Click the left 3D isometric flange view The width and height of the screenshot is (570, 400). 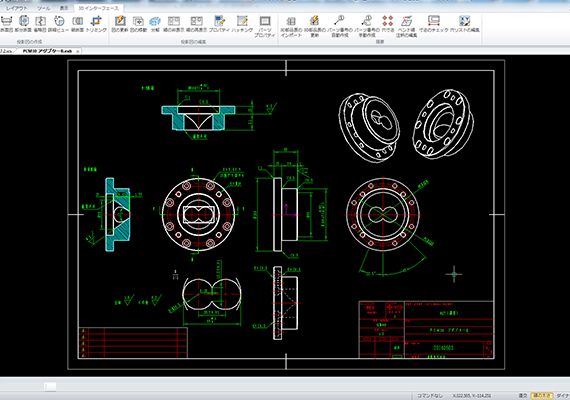[369, 127]
